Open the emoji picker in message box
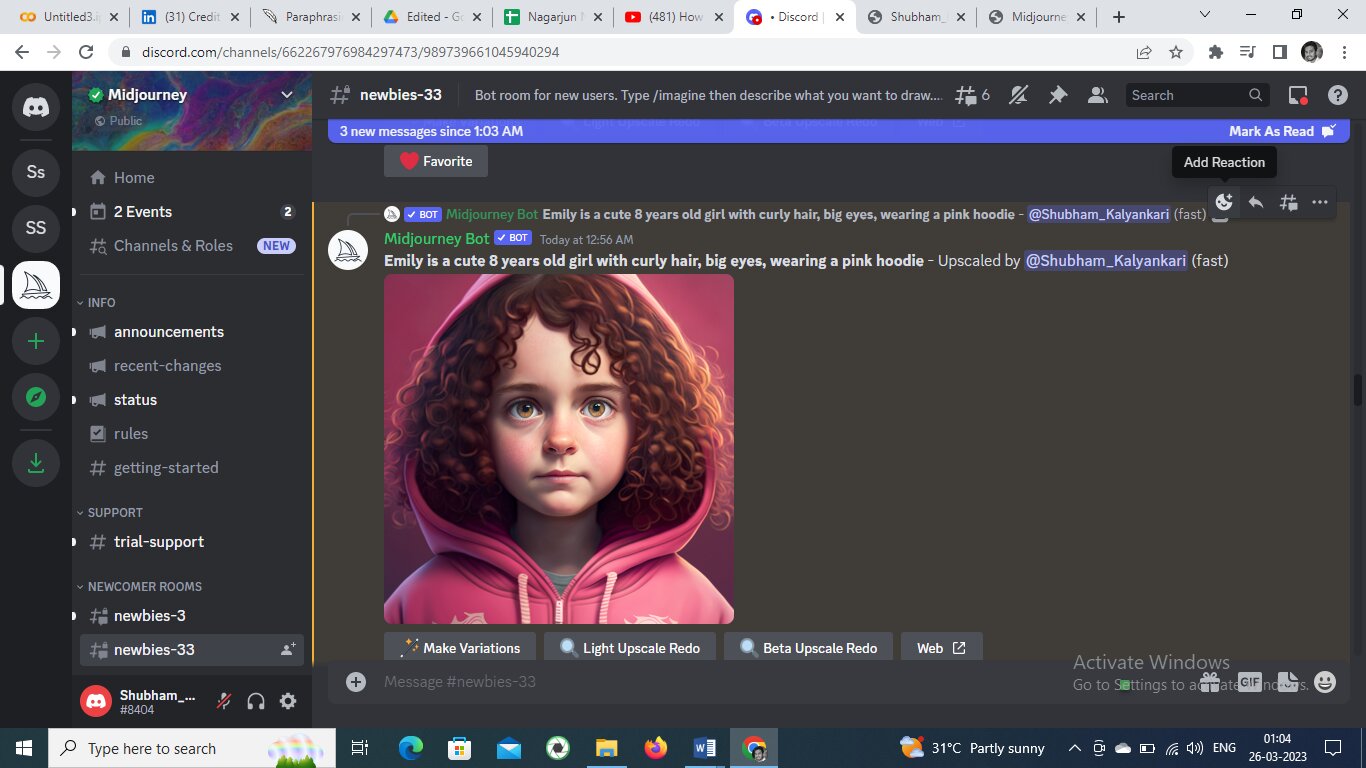Screen dimensions: 1366x768 (x=1325, y=682)
